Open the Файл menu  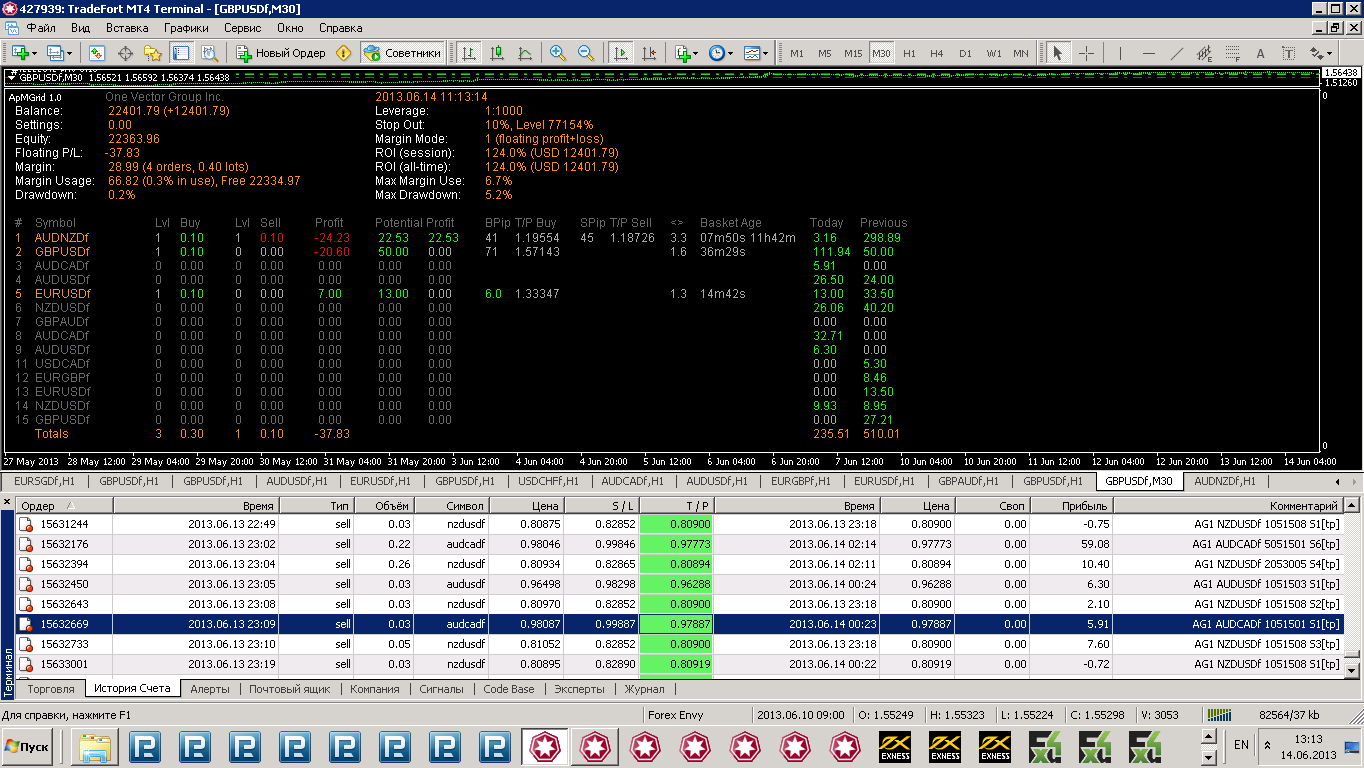[x=41, y=28]
